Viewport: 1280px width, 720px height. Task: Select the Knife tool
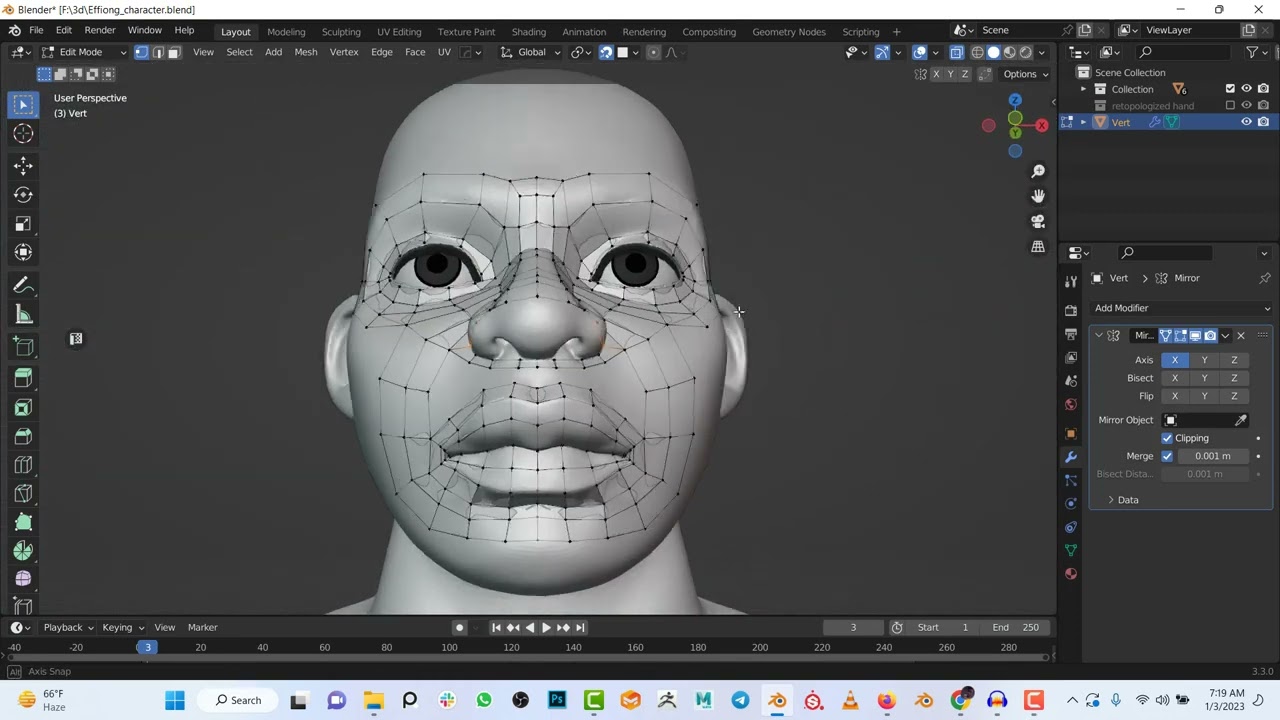[23, 493]
